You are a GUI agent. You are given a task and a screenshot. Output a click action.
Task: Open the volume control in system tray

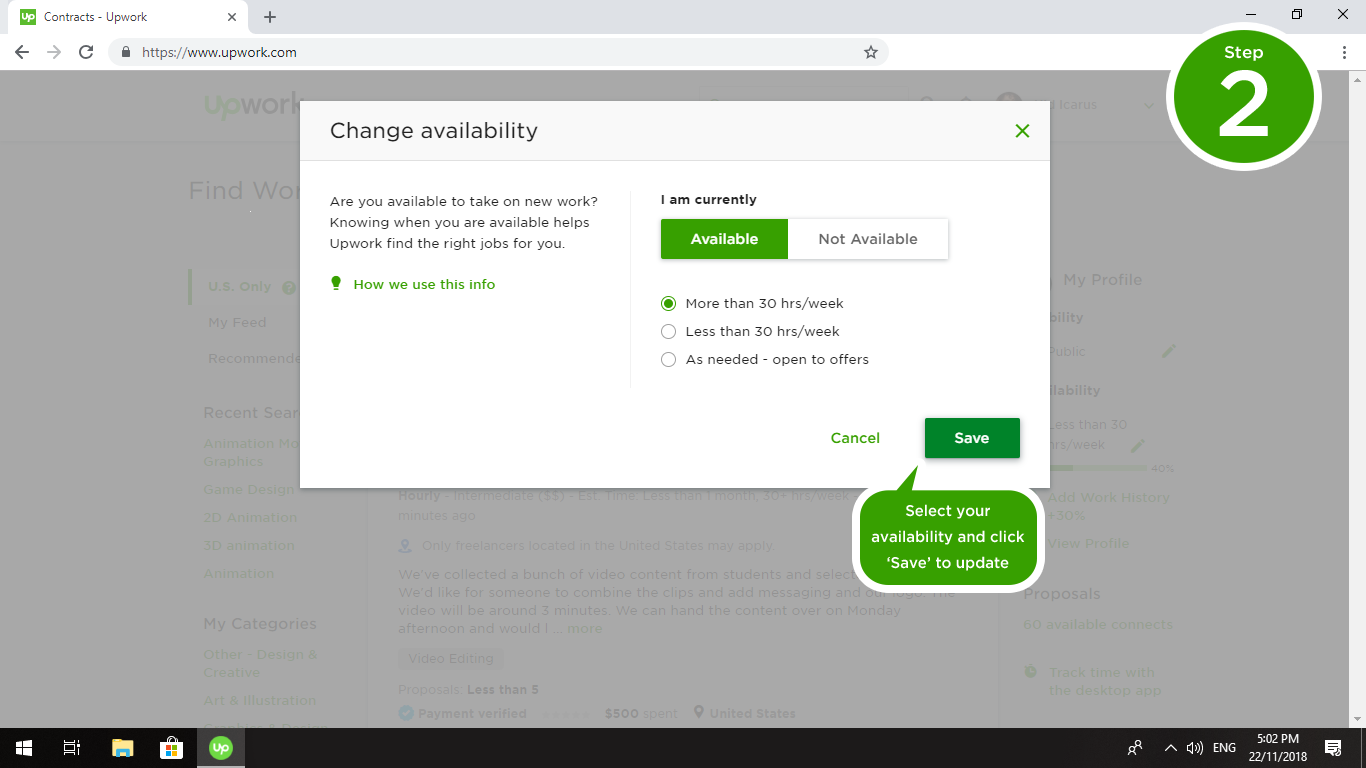(x=1195, y=748)
